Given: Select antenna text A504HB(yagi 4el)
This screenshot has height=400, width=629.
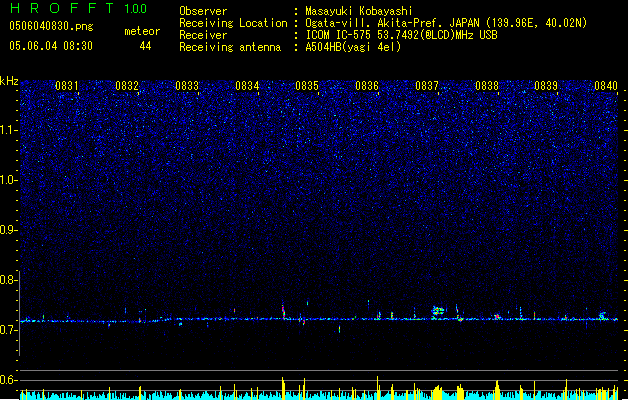Looking at the screenshot, I should pyautogui.click(x=353, y=47).
